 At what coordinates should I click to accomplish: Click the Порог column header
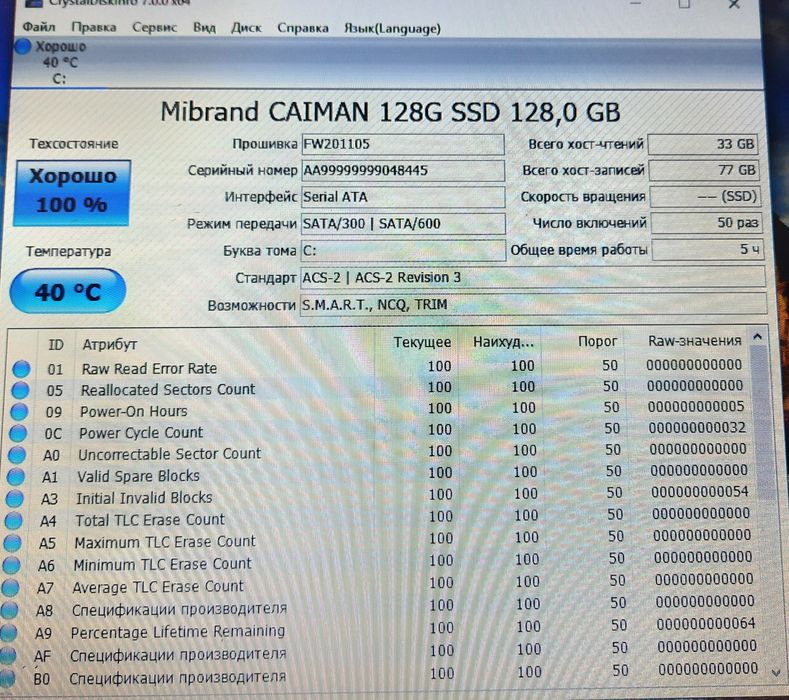tap(597, 341)
